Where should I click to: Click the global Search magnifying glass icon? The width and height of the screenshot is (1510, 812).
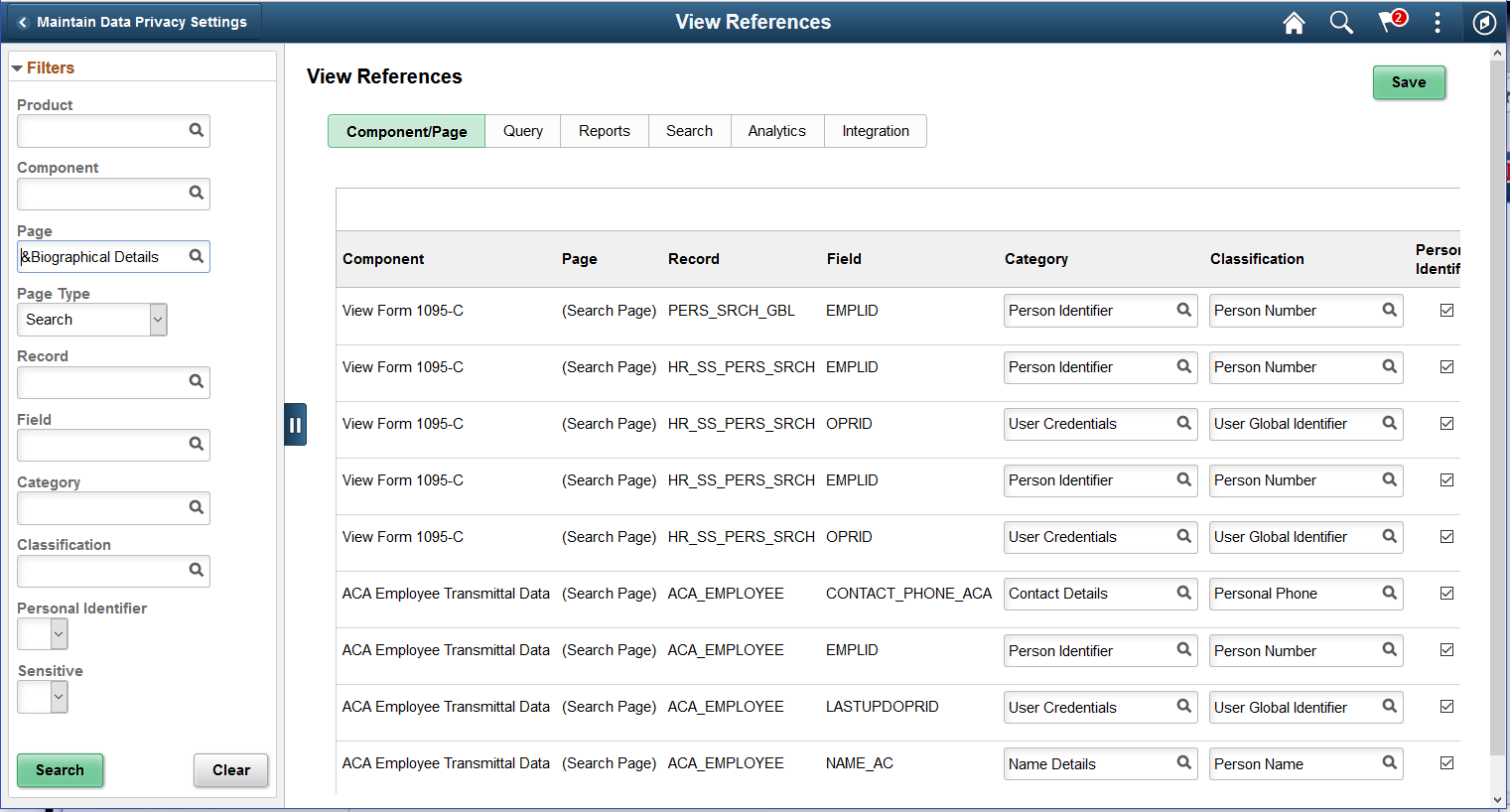tap(1341, 22)
